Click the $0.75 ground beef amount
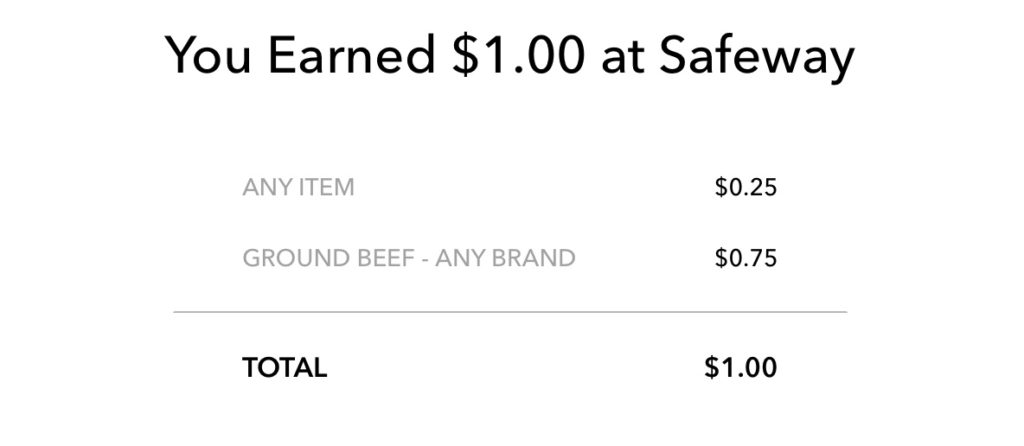Image resolution: width=1024 pixels, height=446 pixels. tap(746, 258)
